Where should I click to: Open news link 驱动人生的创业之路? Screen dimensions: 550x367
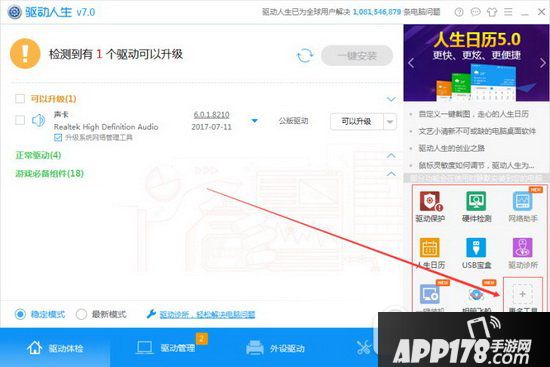pos(451,148)
